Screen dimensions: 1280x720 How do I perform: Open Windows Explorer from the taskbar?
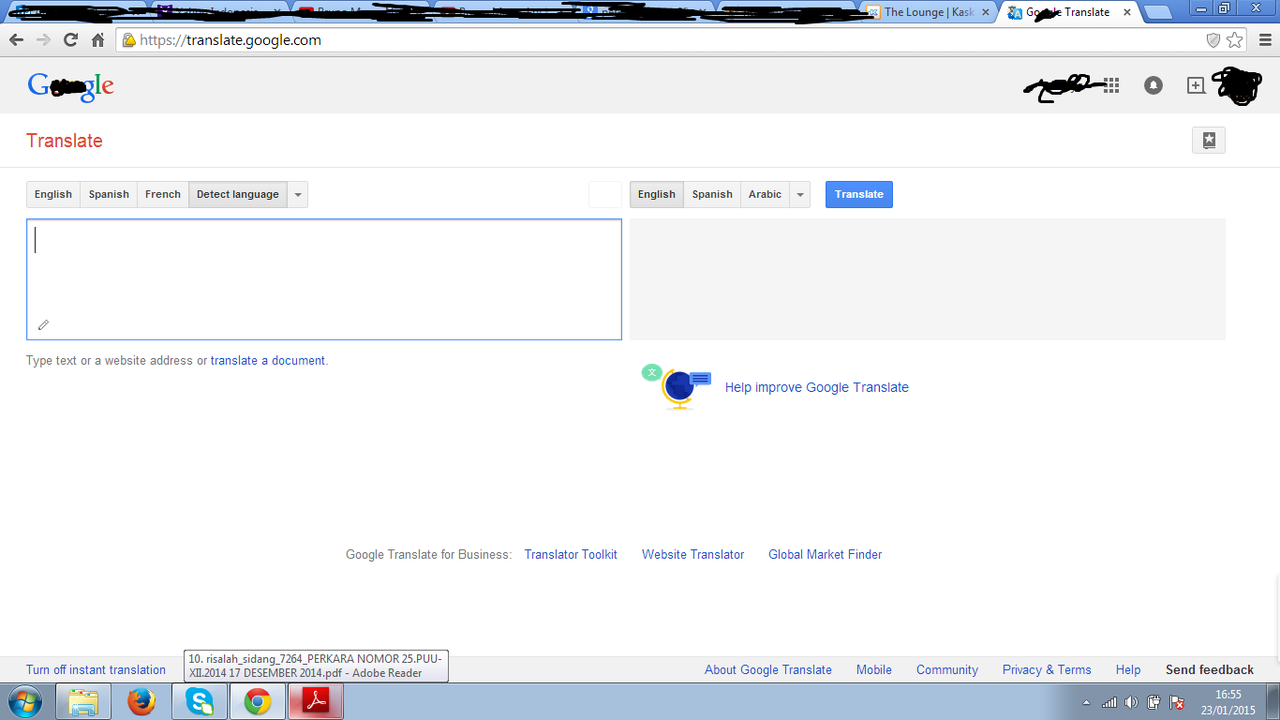point(83,703)
